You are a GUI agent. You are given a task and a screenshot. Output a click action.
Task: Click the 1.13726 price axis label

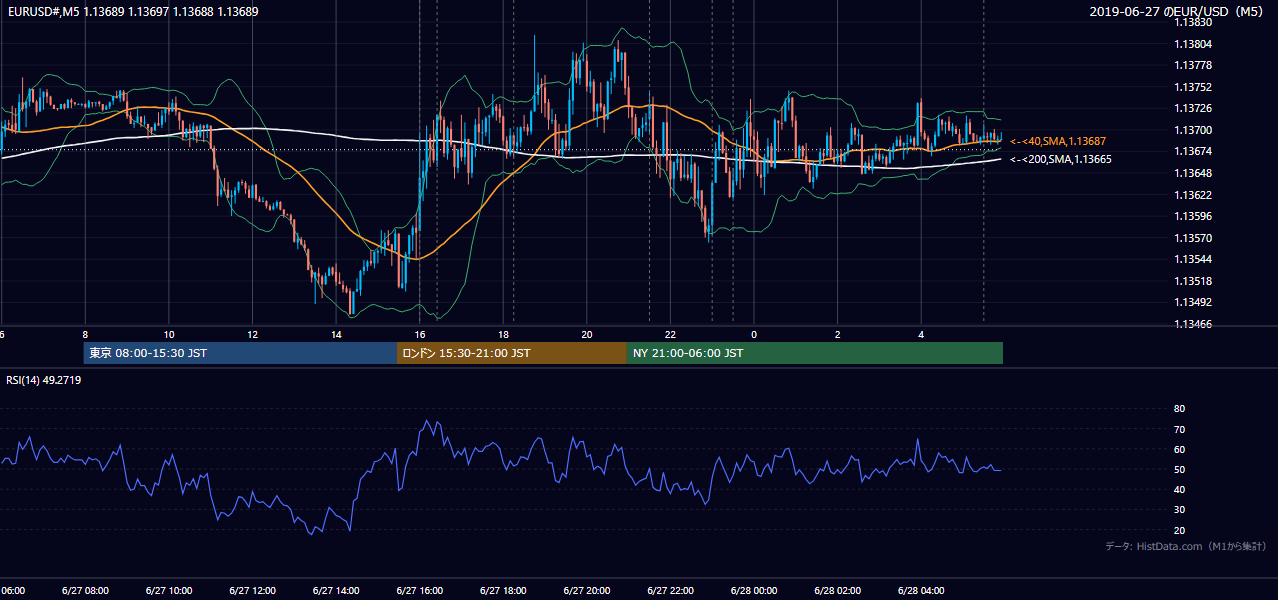pos(1192,108)
